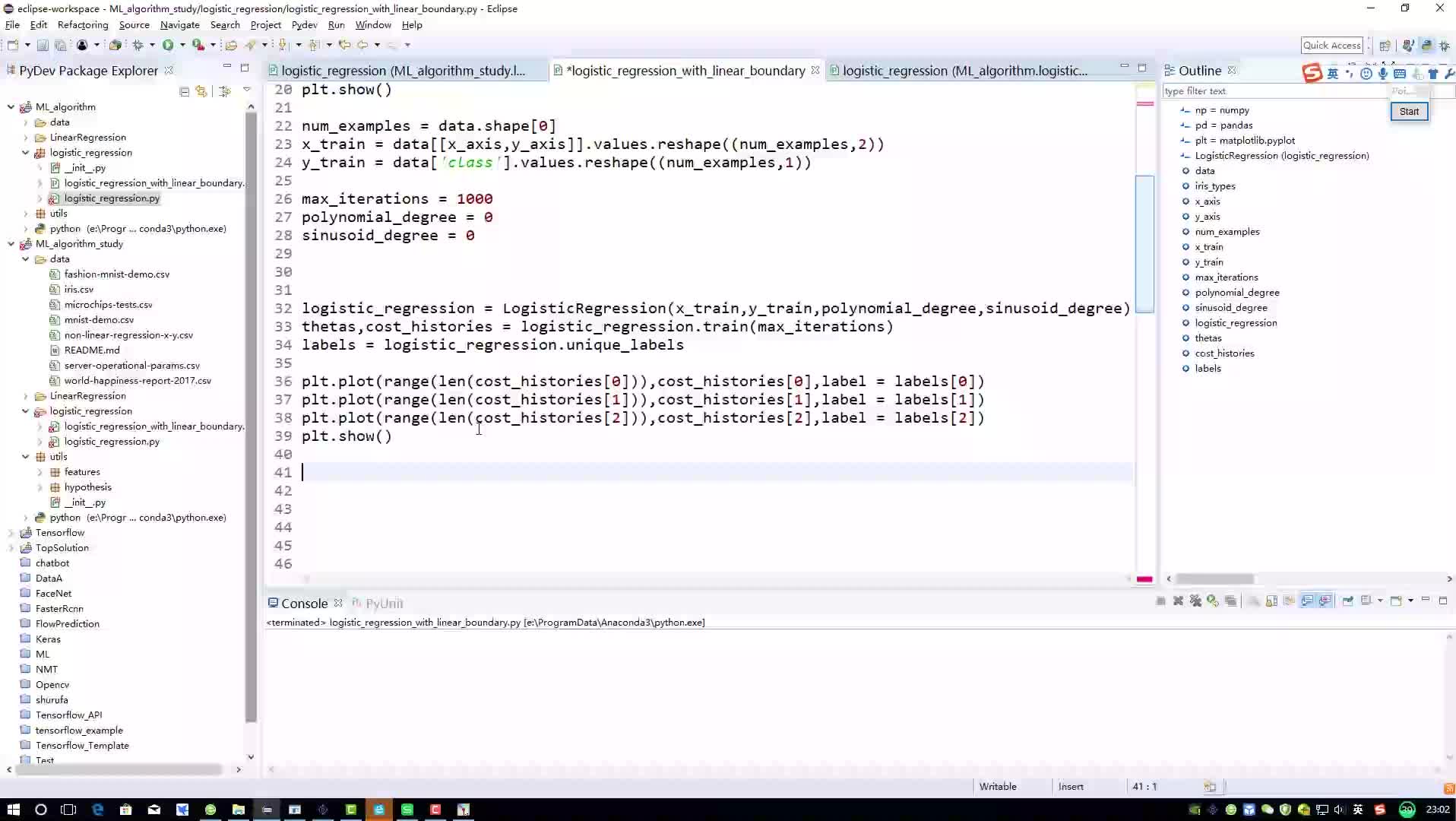Open Edge browser from taskbar
1456x821 pixels.
tap(97, 810)
